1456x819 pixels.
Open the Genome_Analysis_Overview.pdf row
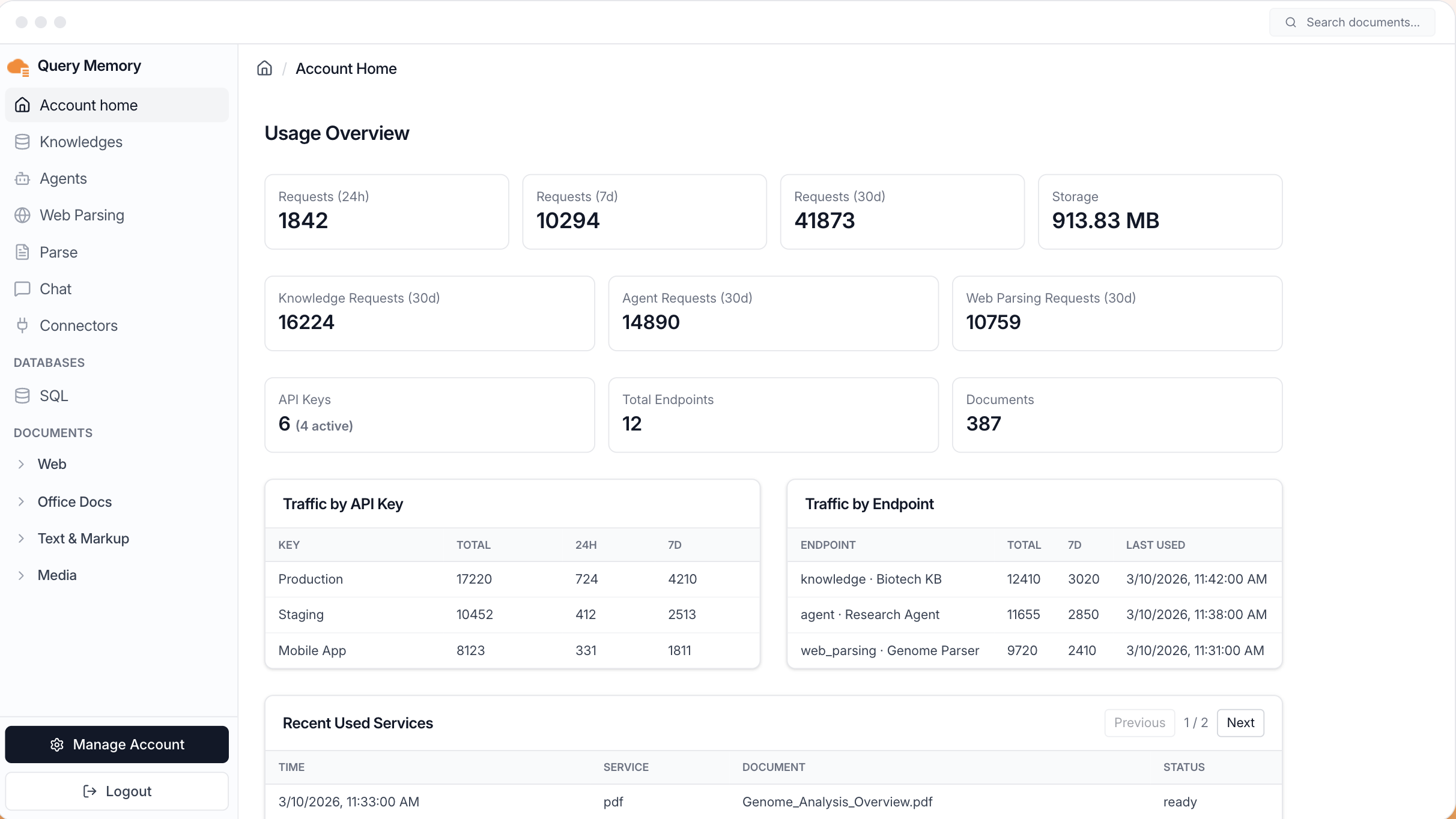pos(837,802)
